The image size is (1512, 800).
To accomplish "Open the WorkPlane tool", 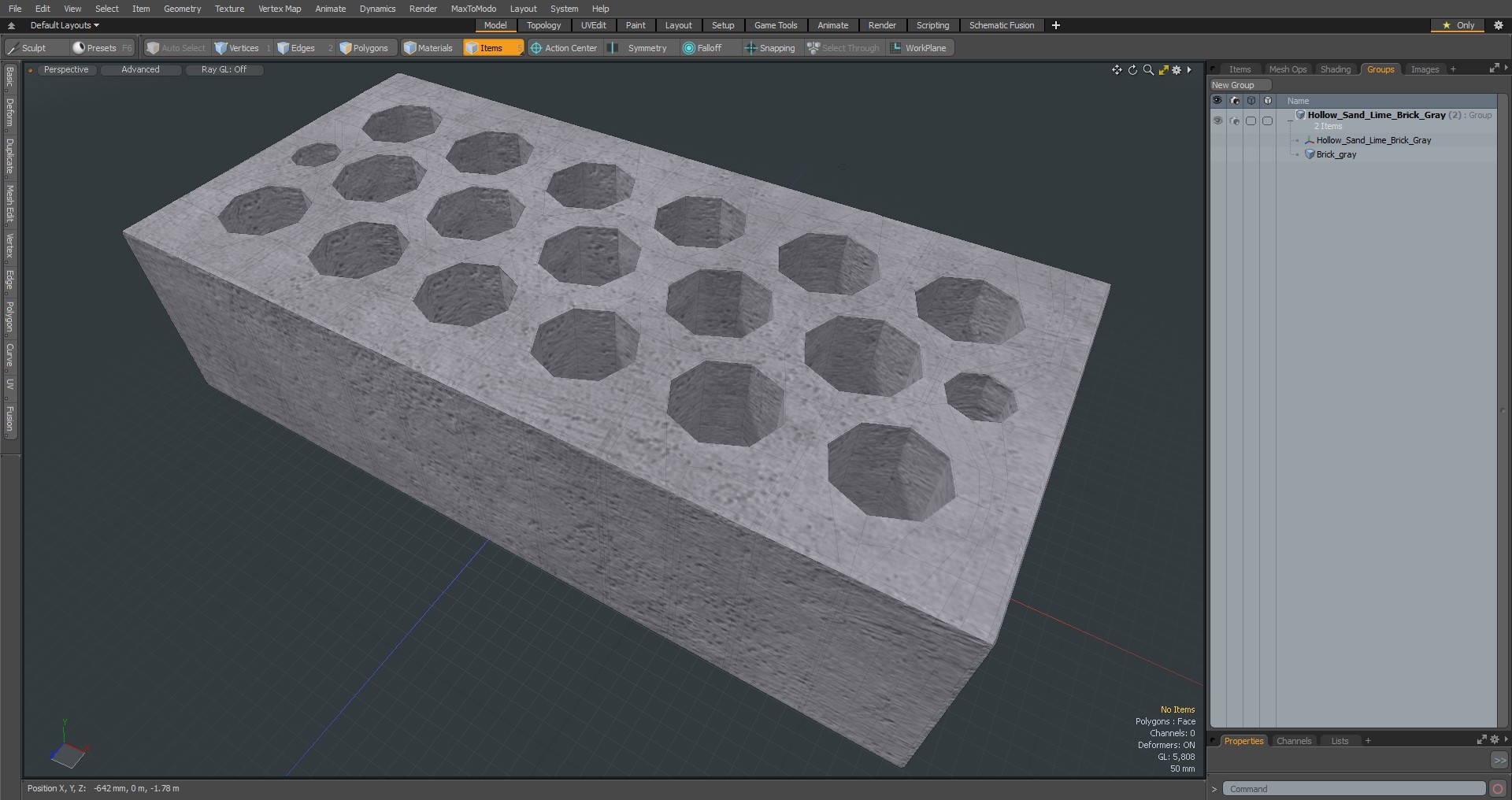I will pyautogui.click(x=920, y=48).
